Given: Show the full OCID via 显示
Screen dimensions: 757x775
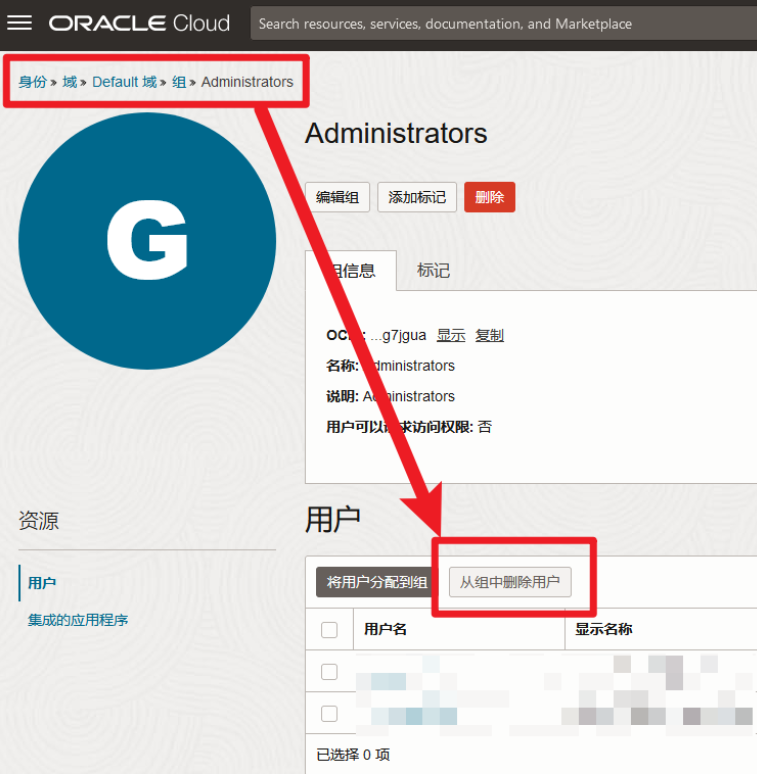Looking at the screenshot, I should [x=451, y=335].
